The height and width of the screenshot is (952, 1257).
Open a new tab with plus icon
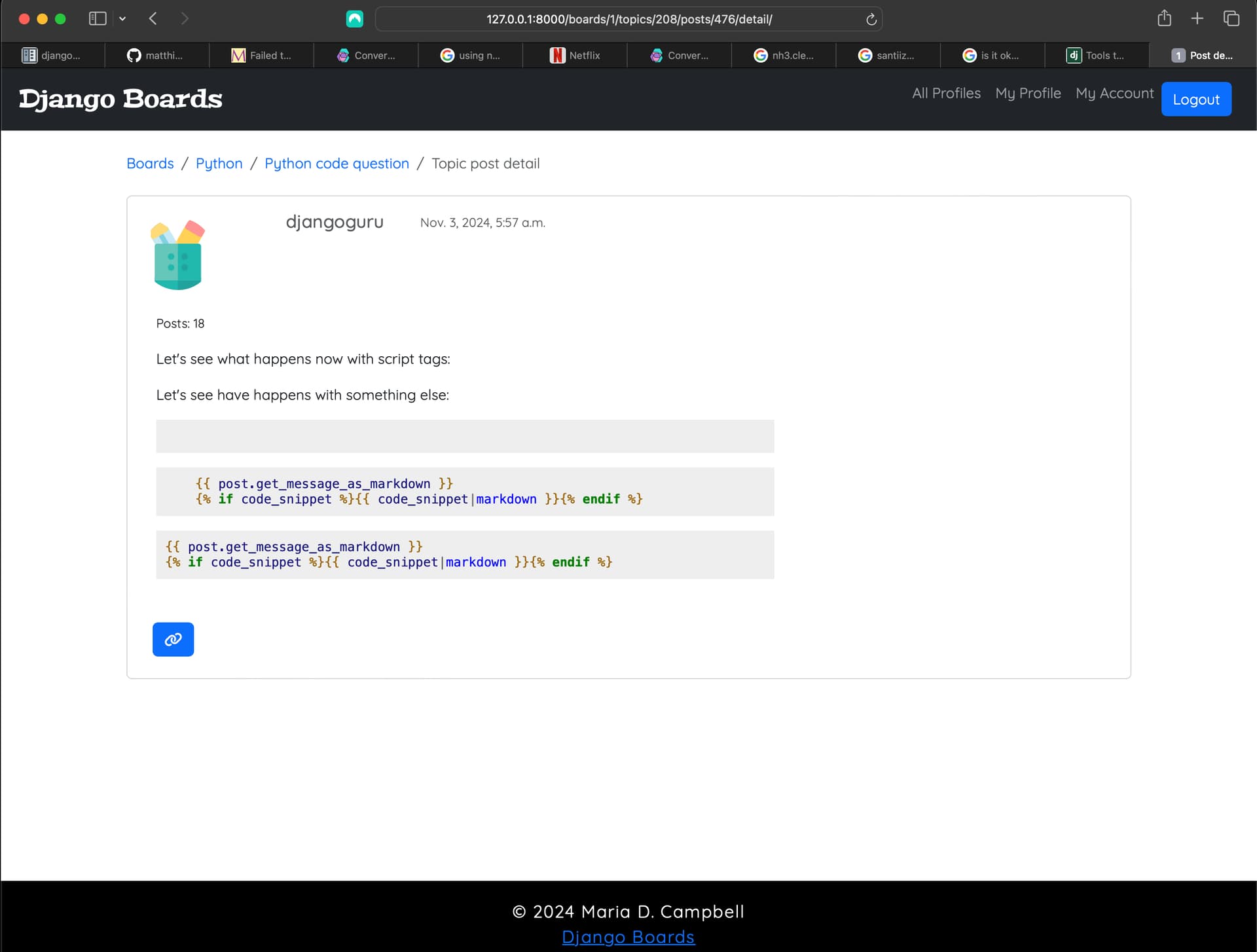[x=1197, y=18]
